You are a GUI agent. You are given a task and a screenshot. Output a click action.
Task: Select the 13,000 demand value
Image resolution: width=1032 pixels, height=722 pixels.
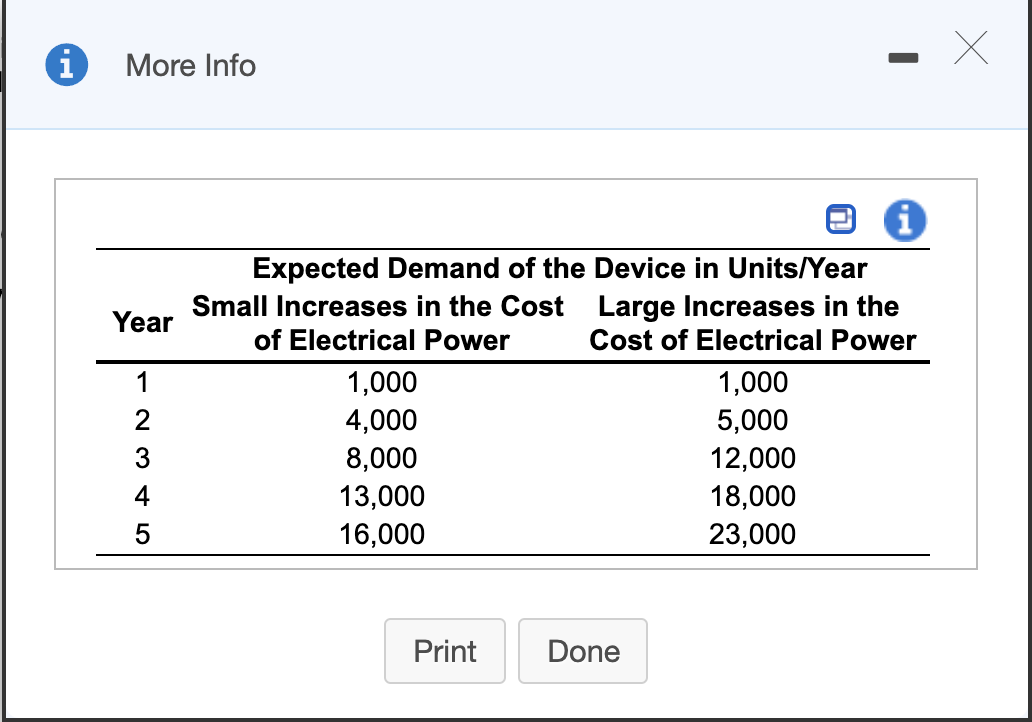382,496
